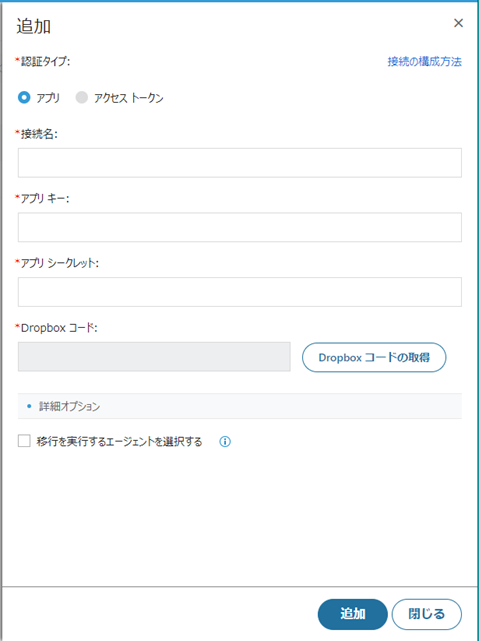Click the blue 追加 button
479x641 pixels.
[352, 614]
